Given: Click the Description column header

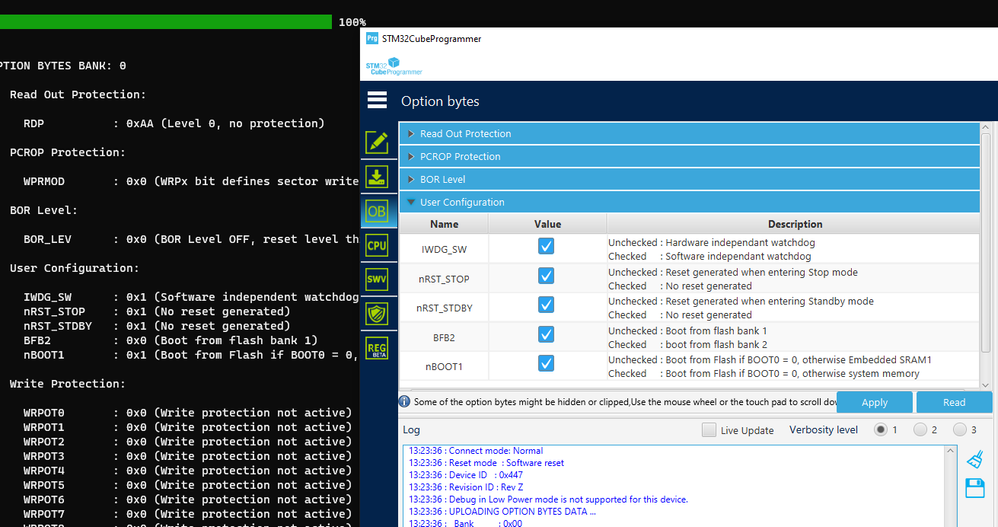Looking at the screenshot, I should click(x=794, y=224).
